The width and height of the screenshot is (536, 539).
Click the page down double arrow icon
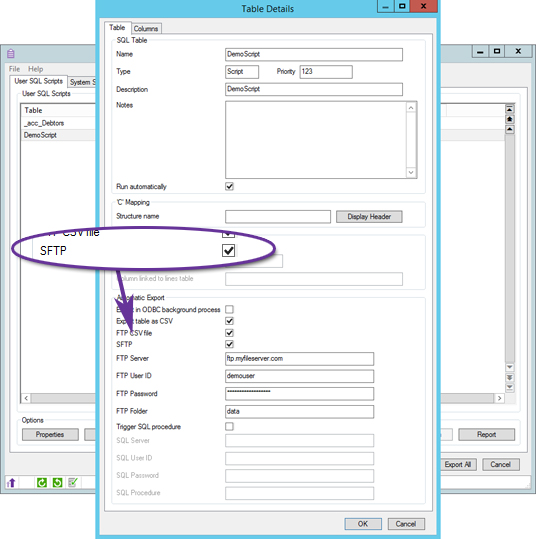pos(510,377)
